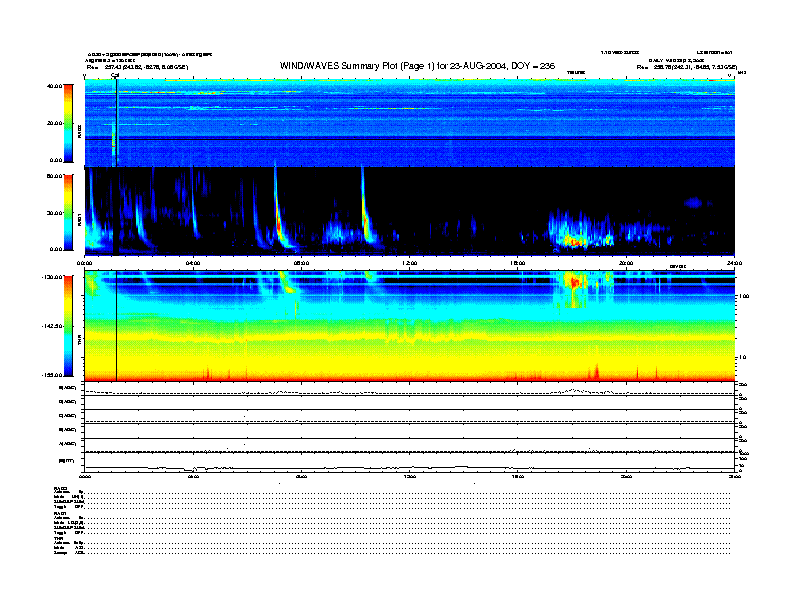Click the -130.00 label on TNR scale
This screenshot has height=612, width=792.
coord(52,279)
